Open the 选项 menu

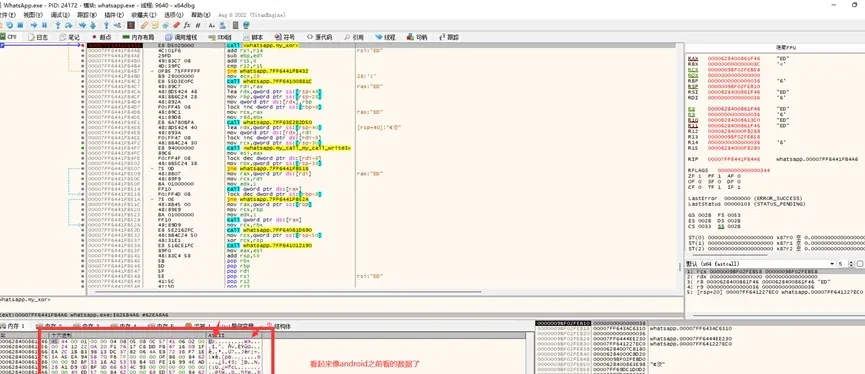click(x=174, y=15)
